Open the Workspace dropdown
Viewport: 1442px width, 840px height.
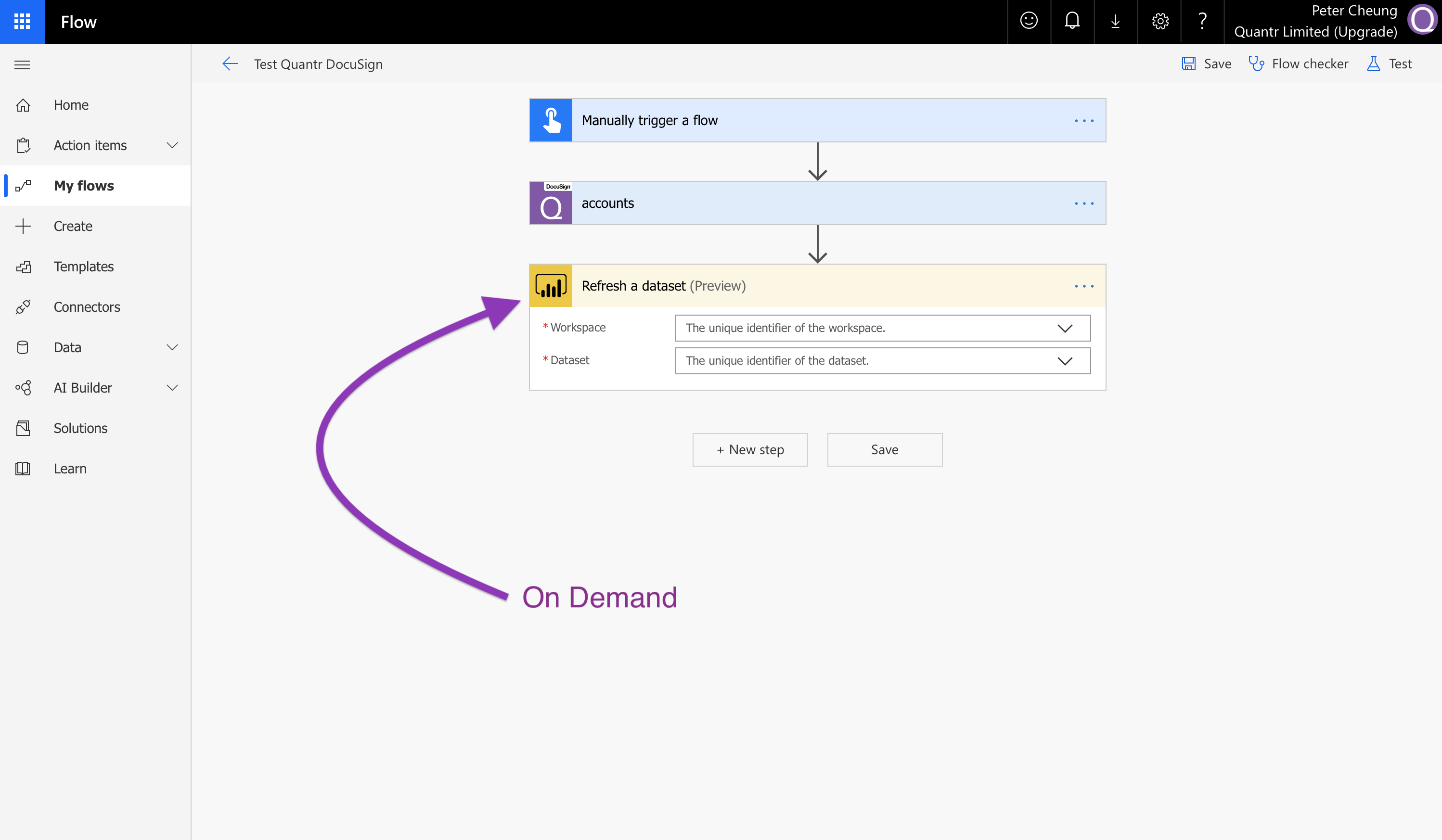pyautogui.click(x=882, y=328)
